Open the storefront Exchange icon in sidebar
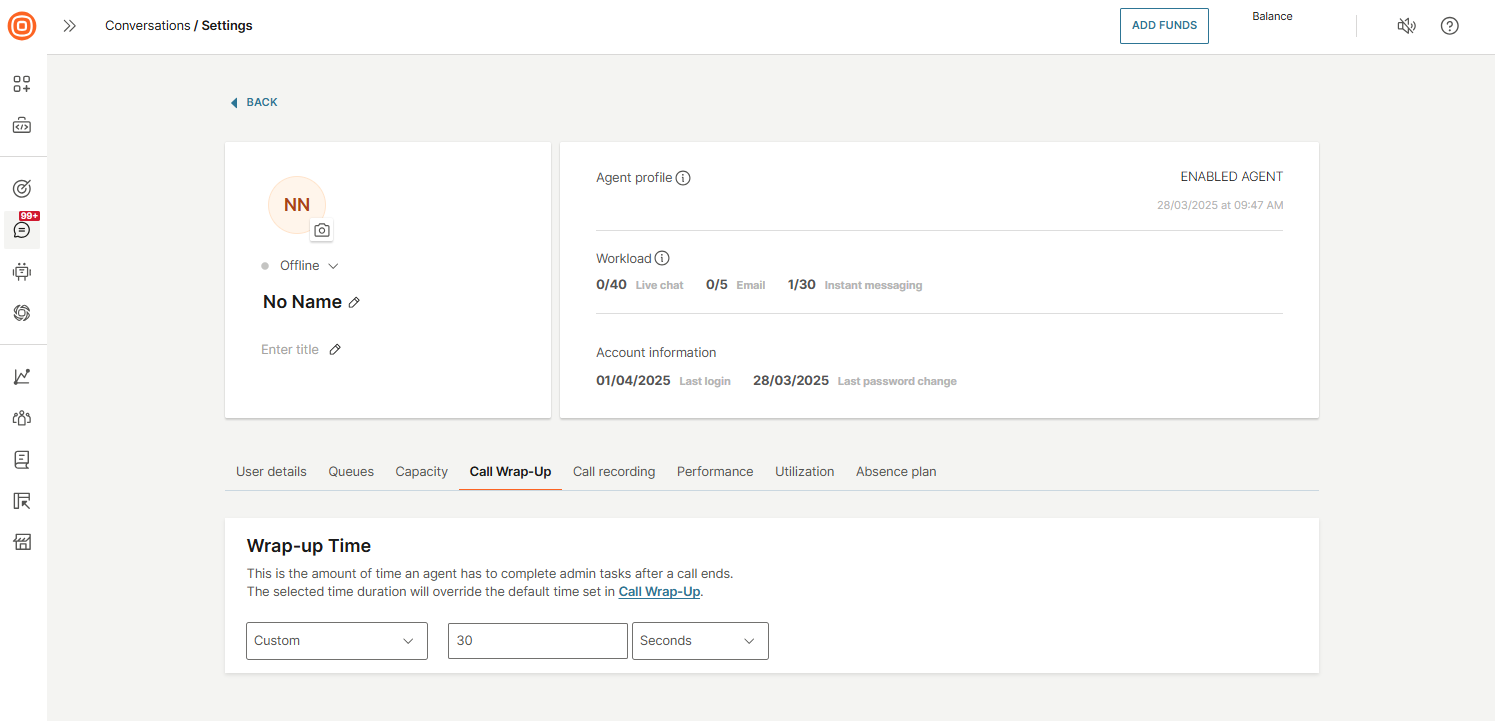 pyautogui.click(x=22, y=542)
